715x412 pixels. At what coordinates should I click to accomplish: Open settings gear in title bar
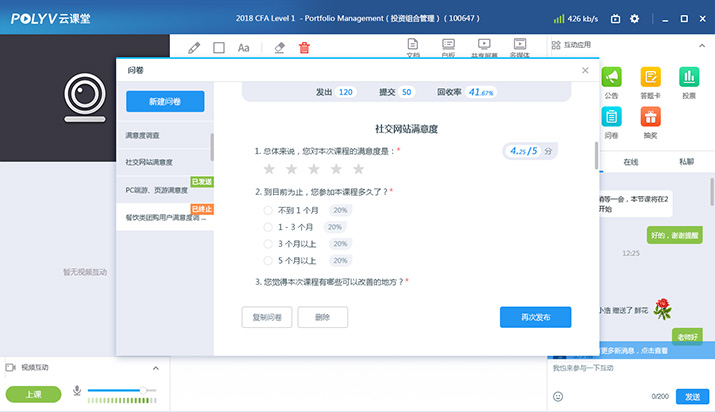[x=633, y=18]
